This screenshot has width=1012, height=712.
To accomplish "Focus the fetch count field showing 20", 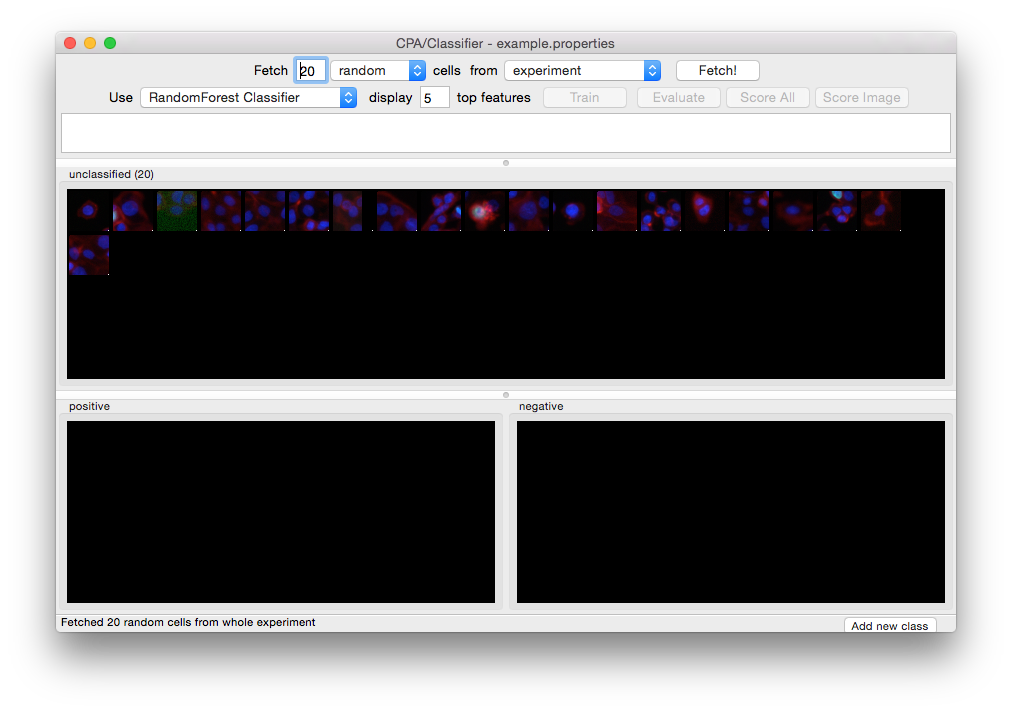I will click(311, 71).
